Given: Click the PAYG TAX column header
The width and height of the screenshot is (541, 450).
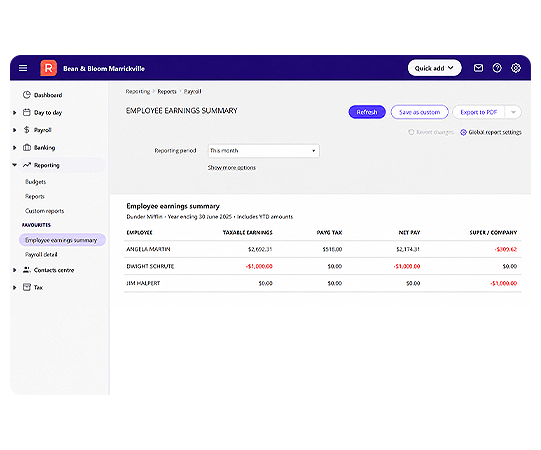Looking at the screenshot, I should (329, 233).
